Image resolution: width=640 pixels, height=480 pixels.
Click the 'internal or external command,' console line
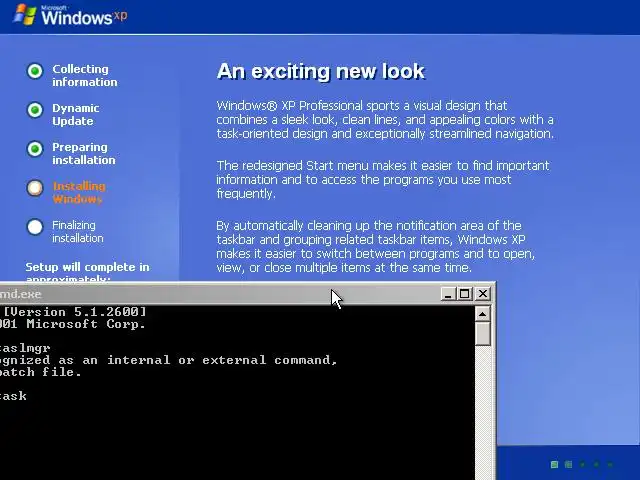pos(169,360)
